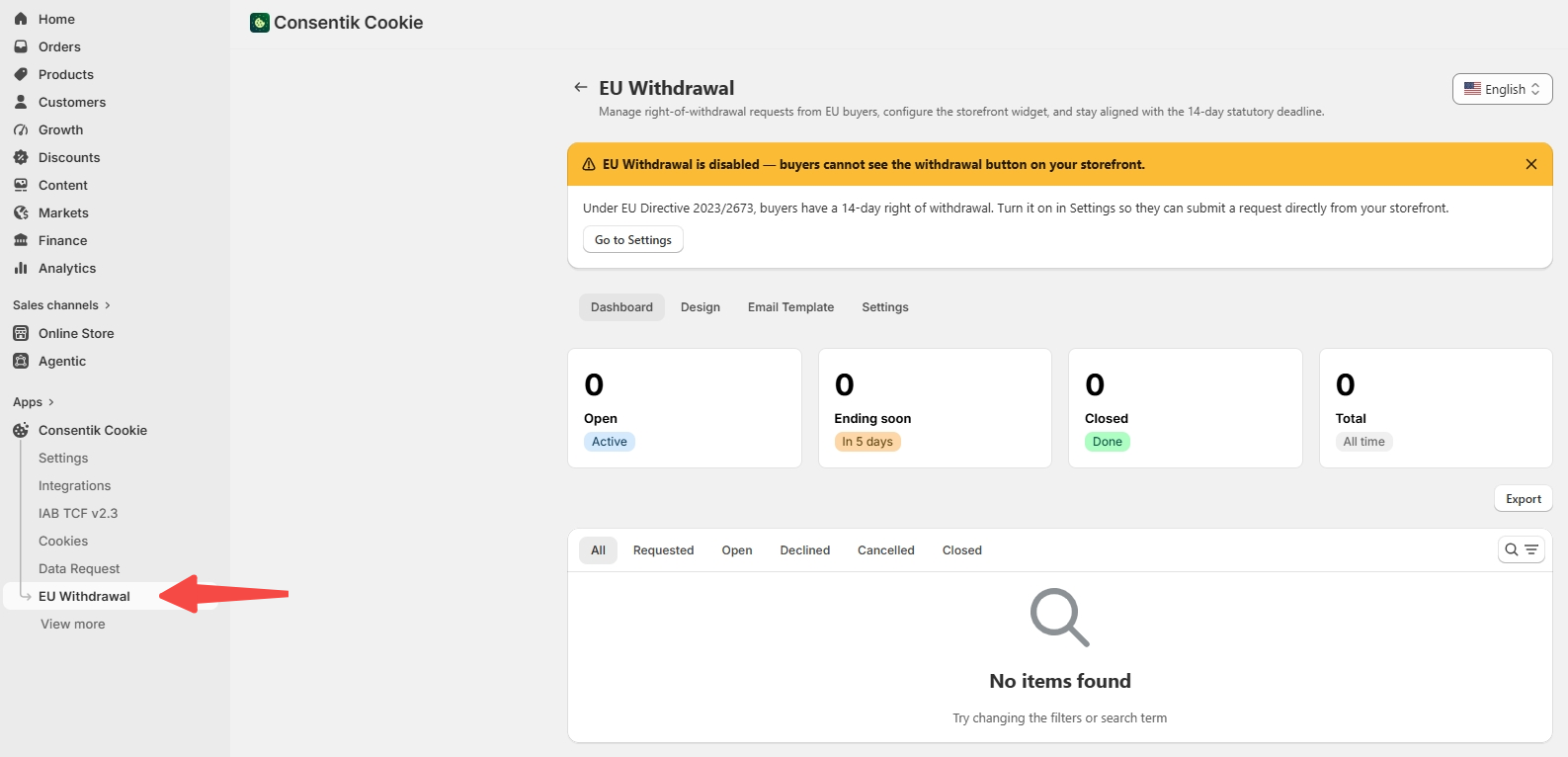Click the Discounts badge icon
The height and width of the screenshot is (757, 1568).
tap(21, 157)
